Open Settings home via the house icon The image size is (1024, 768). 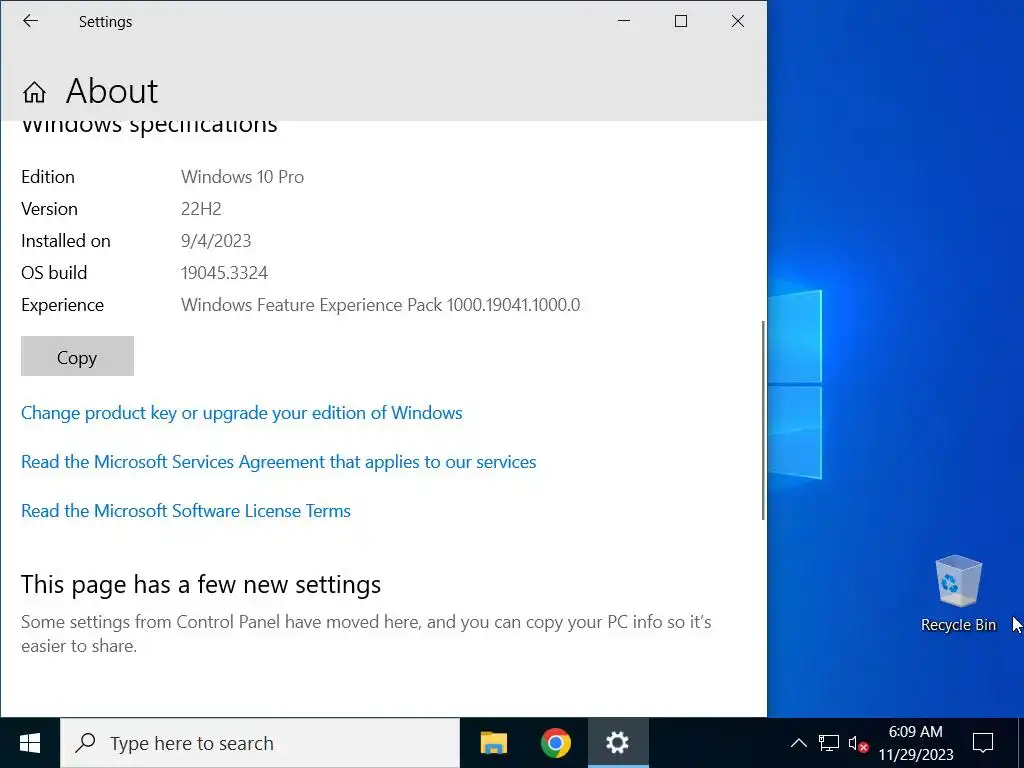(35, 92)
